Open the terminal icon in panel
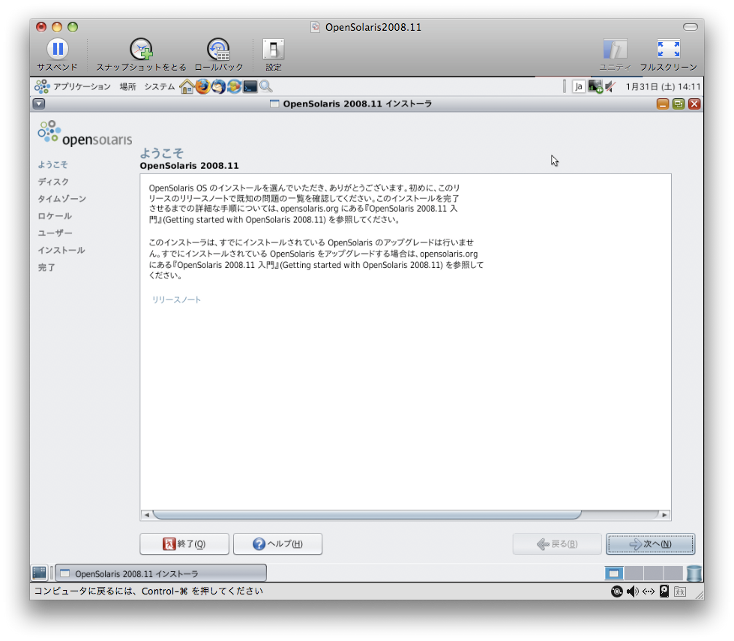Image resolution: width=734 pixels, height=641 pixels. (250, 87)
